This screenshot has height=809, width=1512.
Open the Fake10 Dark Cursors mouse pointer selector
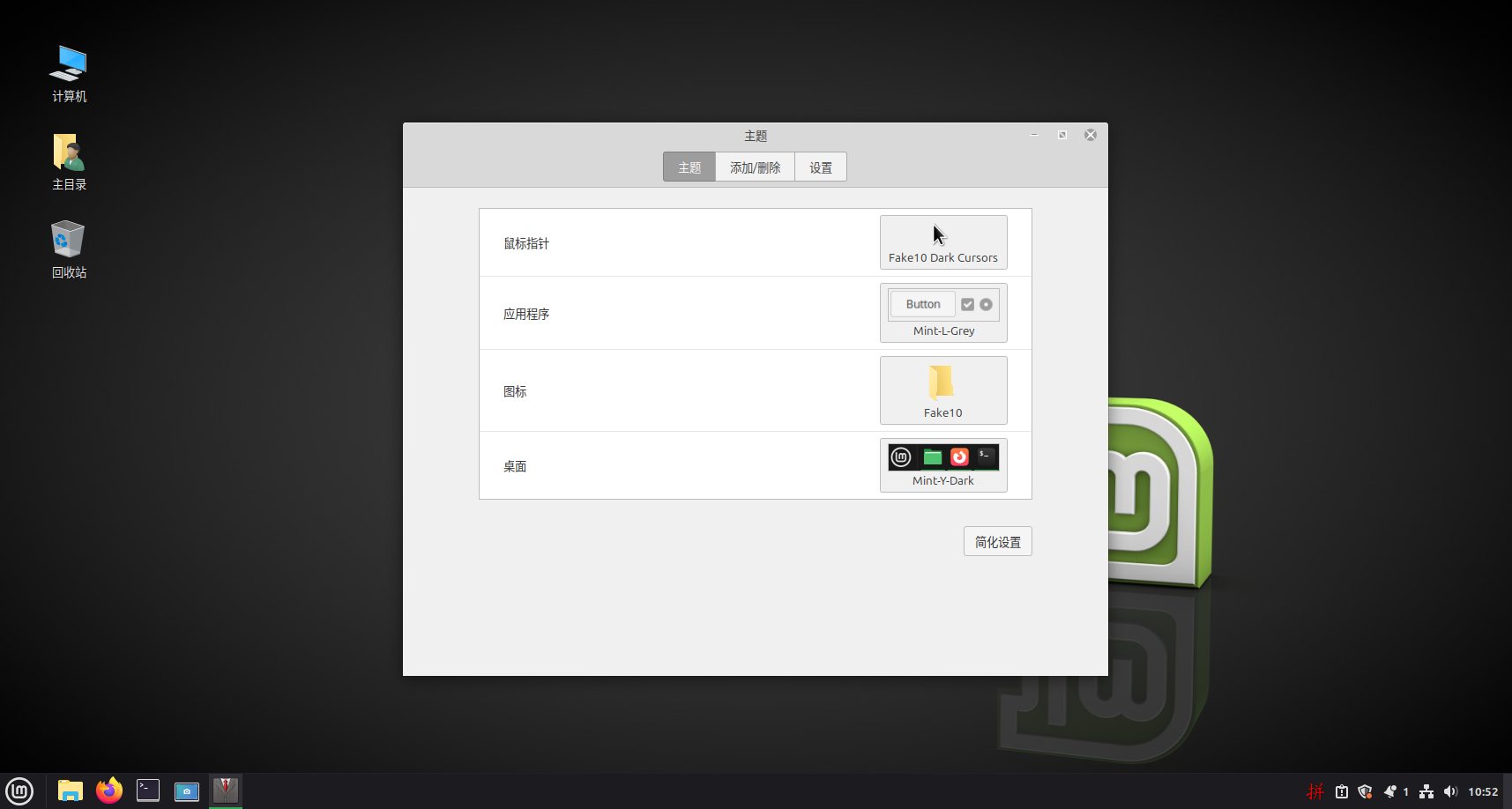942,242
